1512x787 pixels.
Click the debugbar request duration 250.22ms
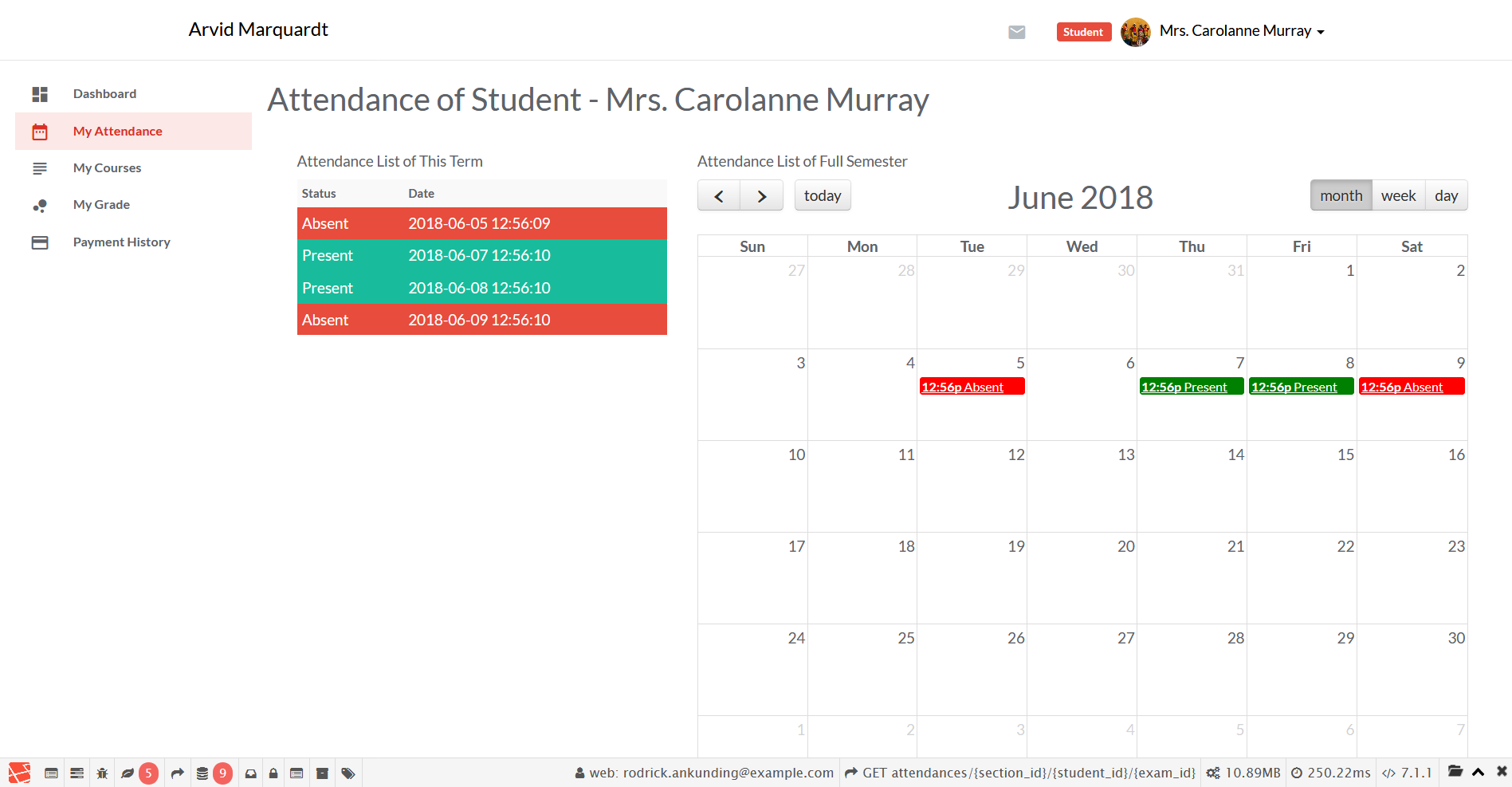click(1331, 773)
